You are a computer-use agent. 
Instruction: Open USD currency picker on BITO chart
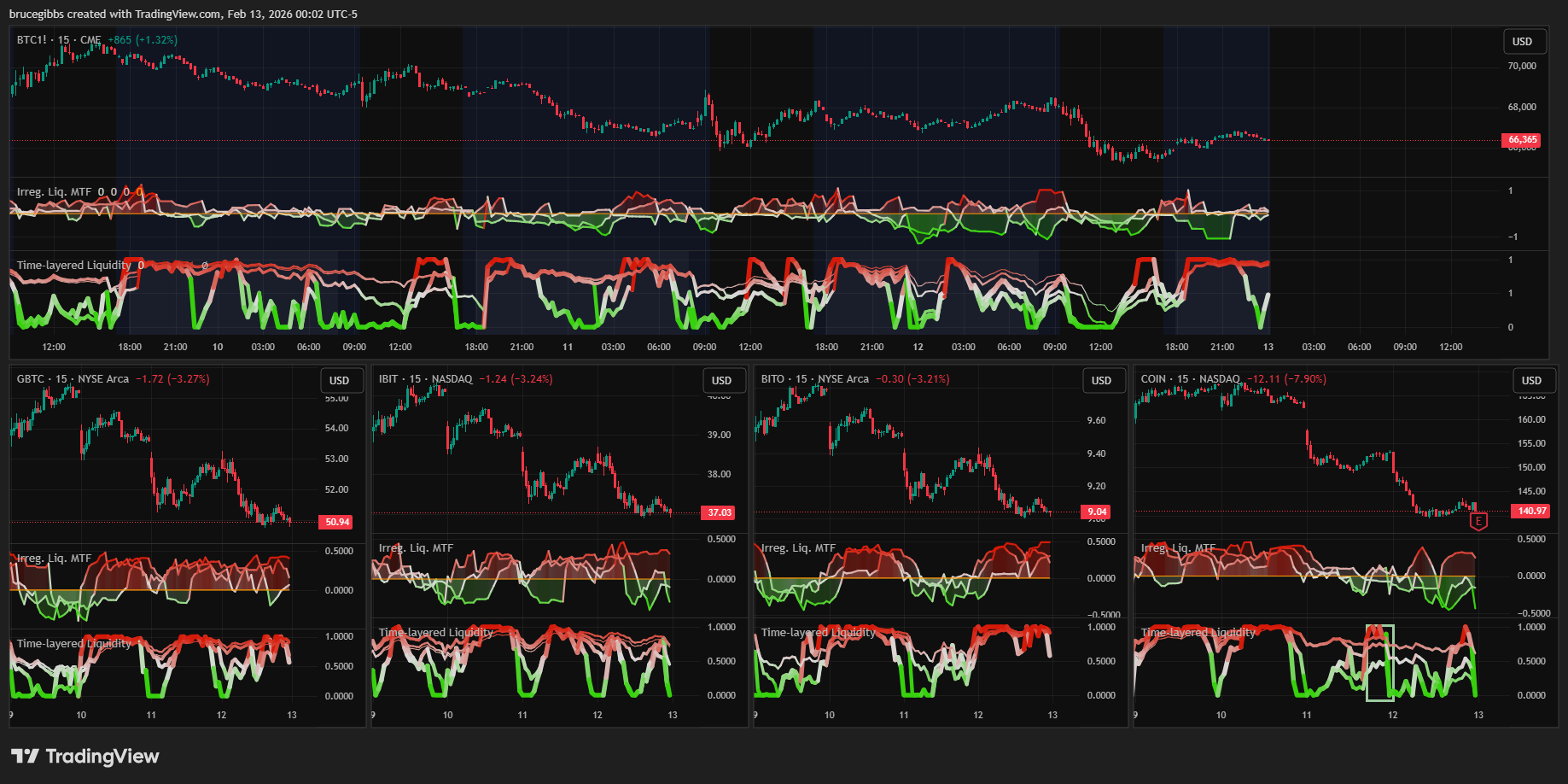click(x=1101, y=381)
